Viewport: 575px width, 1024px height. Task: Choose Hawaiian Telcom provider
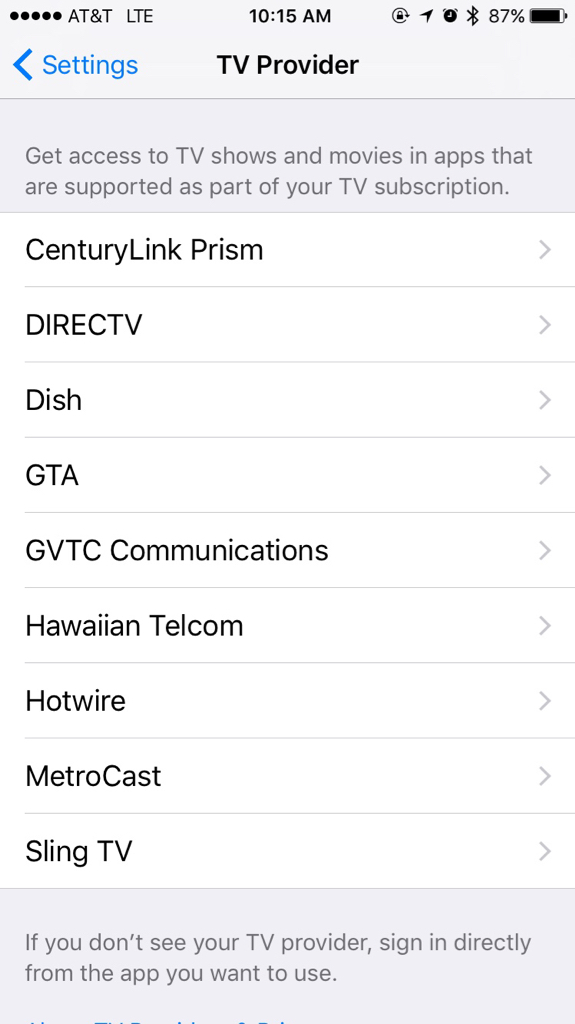point(288,626)
